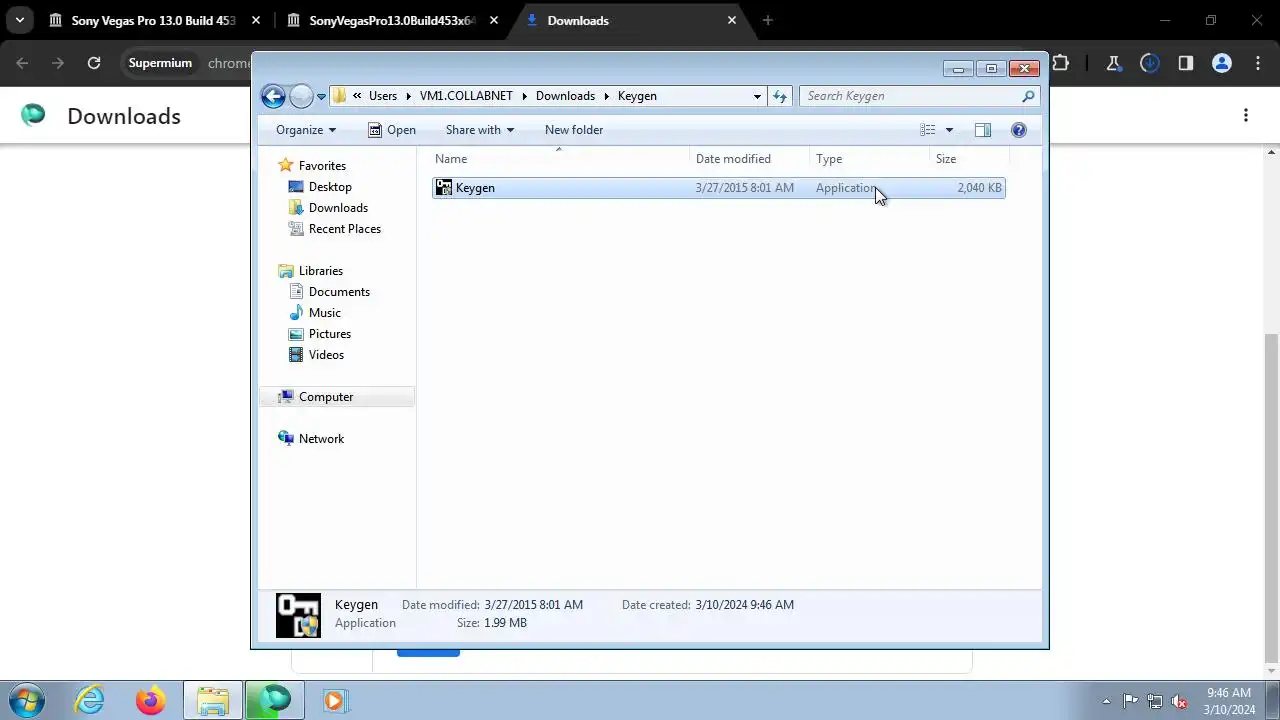Open Supermium browser taskbar button
Image resolution: width=1280 pixels, height=720 pixels.
(273, 700)
